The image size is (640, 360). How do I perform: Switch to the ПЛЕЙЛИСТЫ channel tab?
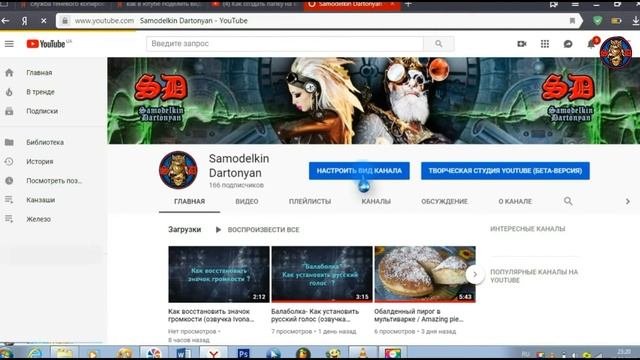point(310,201)
